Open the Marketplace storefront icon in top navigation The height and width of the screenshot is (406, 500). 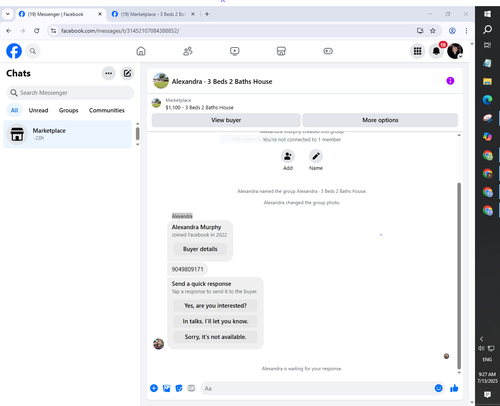[281, 51]
